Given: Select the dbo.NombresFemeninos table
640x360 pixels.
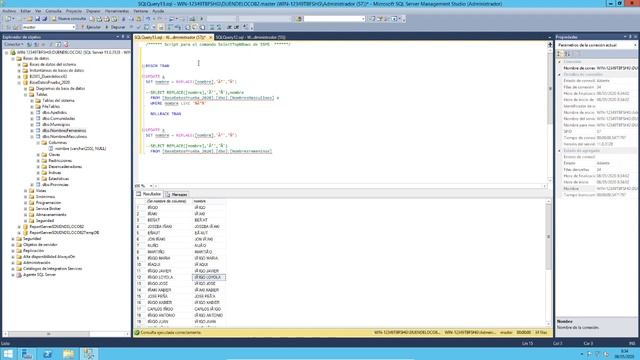Looking at the screenshot, I should point(64,131).
